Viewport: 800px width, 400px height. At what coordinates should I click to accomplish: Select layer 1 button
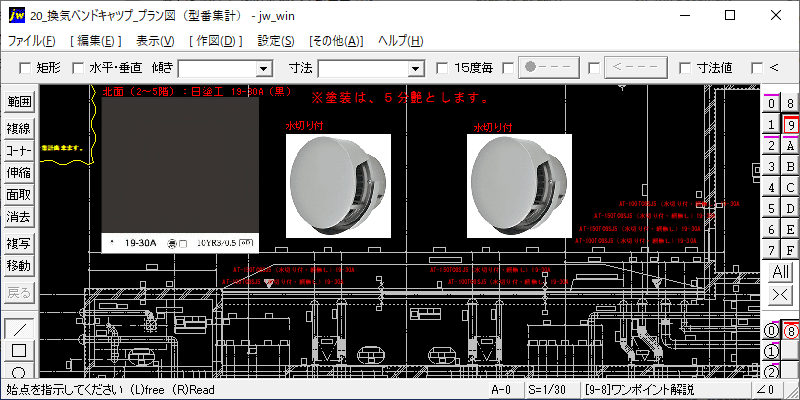pyautogui.click(x=771, y=124)
